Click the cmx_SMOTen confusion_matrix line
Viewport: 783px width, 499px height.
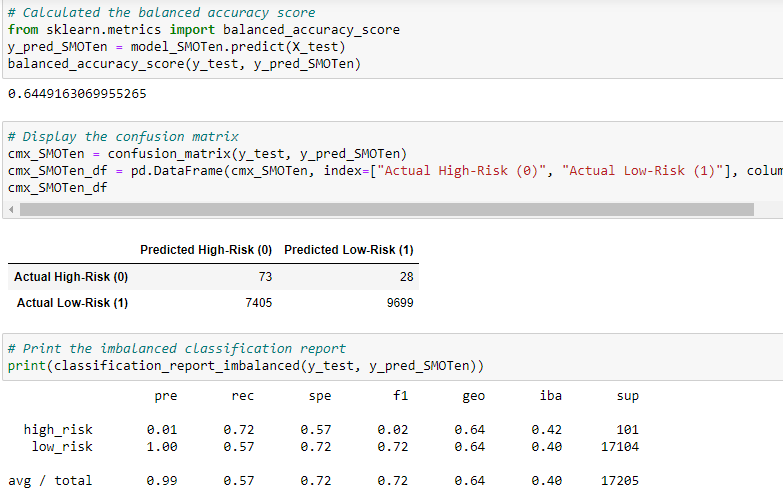[x=208, y=153]
